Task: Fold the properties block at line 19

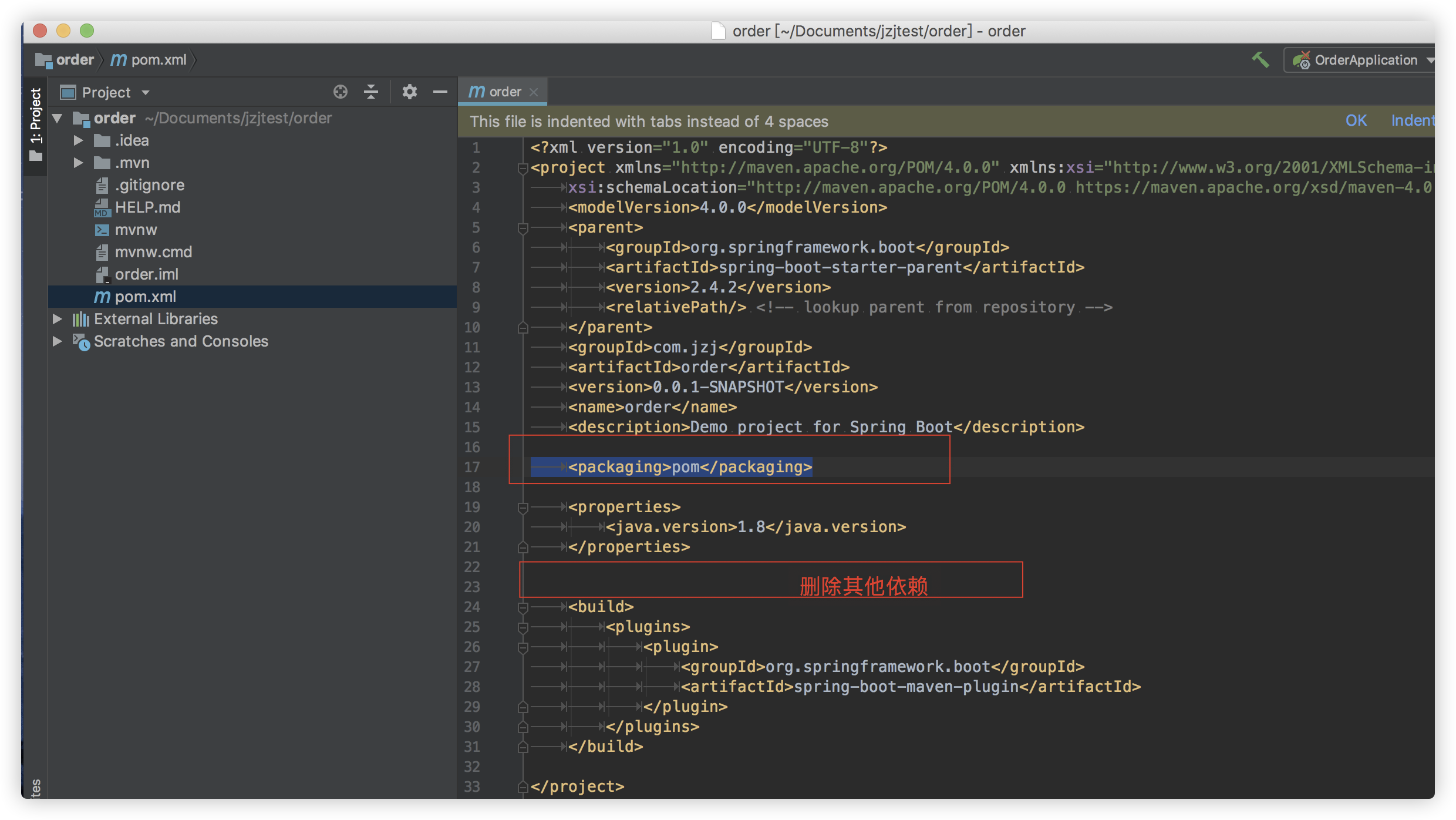Action: pos(523,508)
